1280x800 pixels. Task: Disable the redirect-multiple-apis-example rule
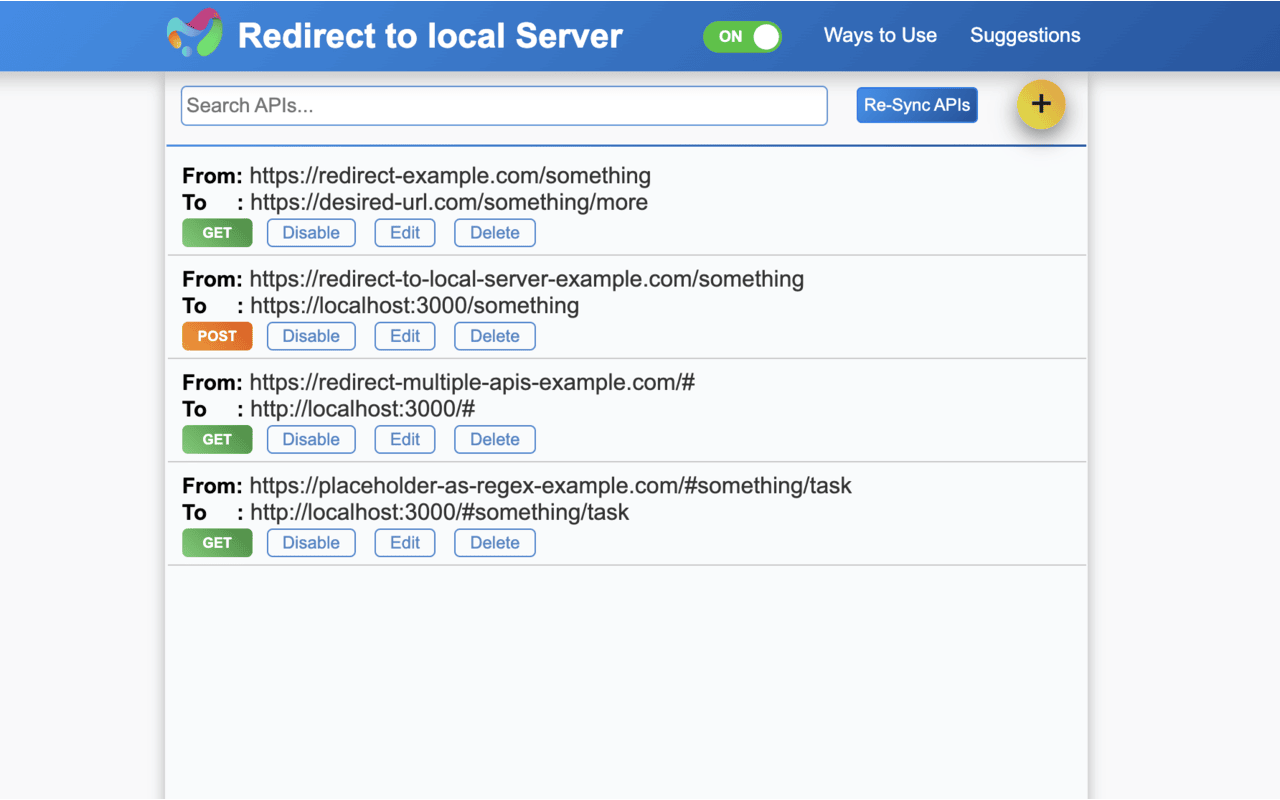pyautogui.click(x=311, y=439)
